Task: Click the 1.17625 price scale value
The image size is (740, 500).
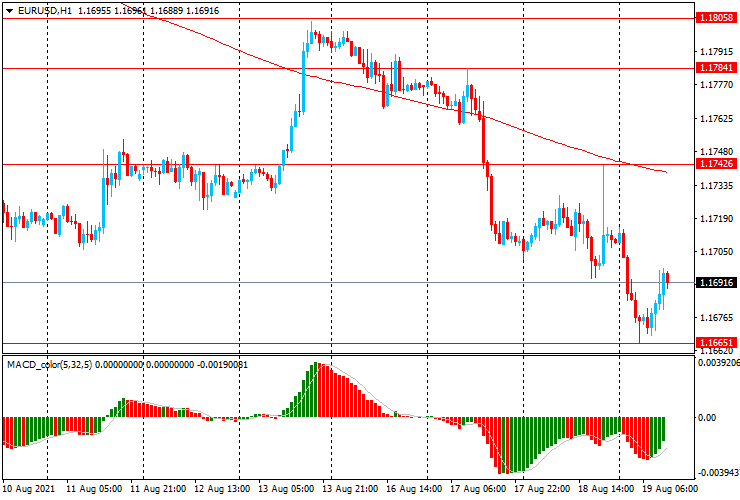Action: pos(717,119)
